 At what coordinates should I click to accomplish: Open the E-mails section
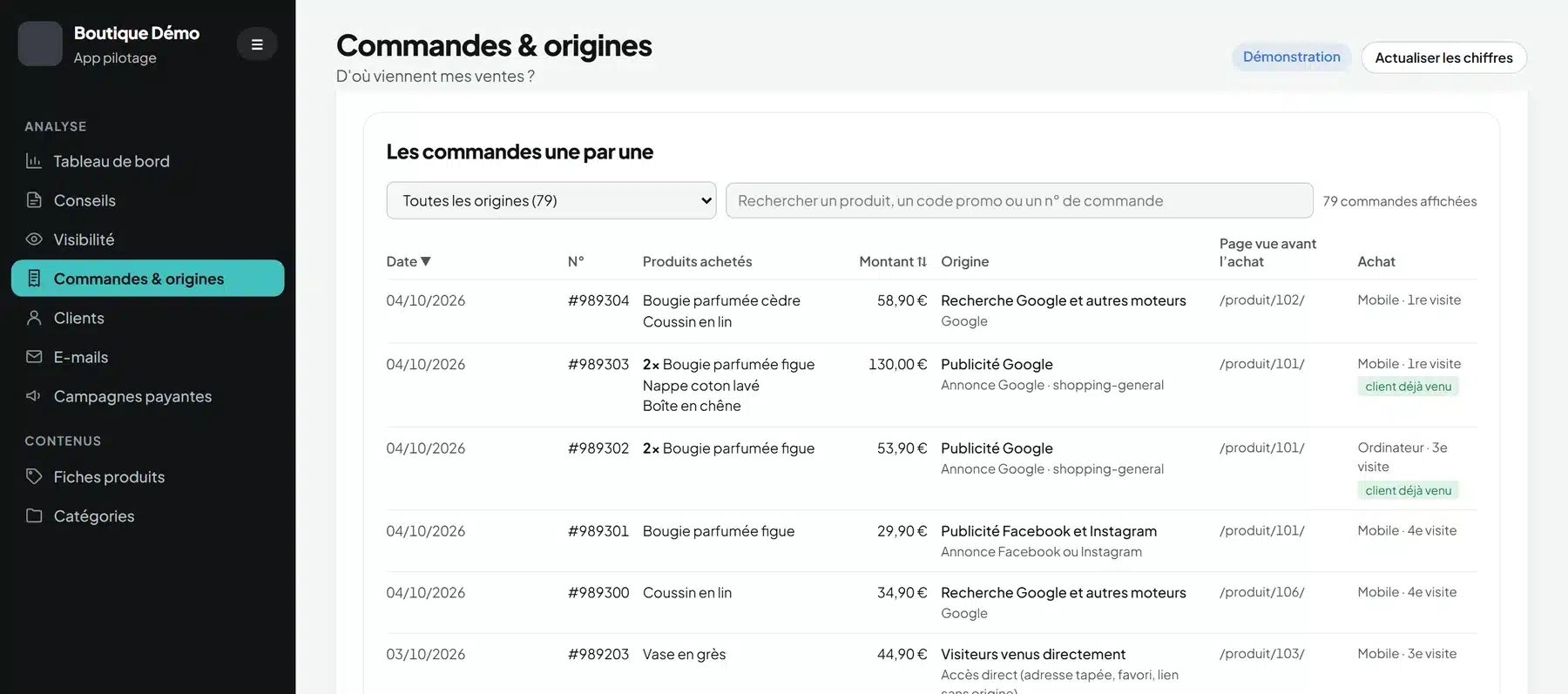[x=148, y=357]
